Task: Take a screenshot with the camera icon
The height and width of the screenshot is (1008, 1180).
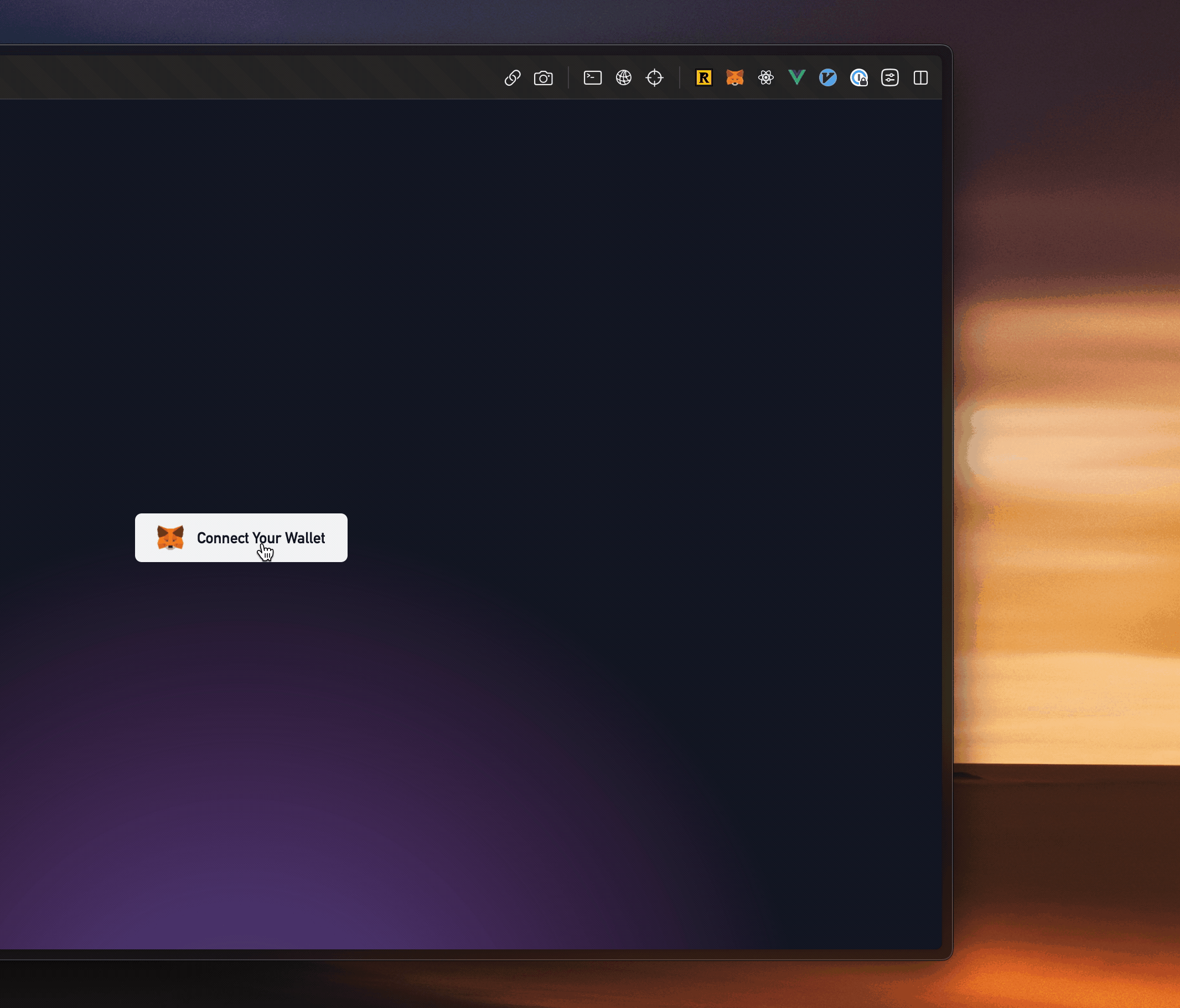Action: click(544, 78)
